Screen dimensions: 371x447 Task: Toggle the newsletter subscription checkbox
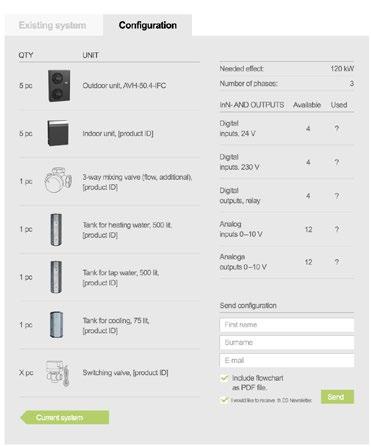point(224,400)
